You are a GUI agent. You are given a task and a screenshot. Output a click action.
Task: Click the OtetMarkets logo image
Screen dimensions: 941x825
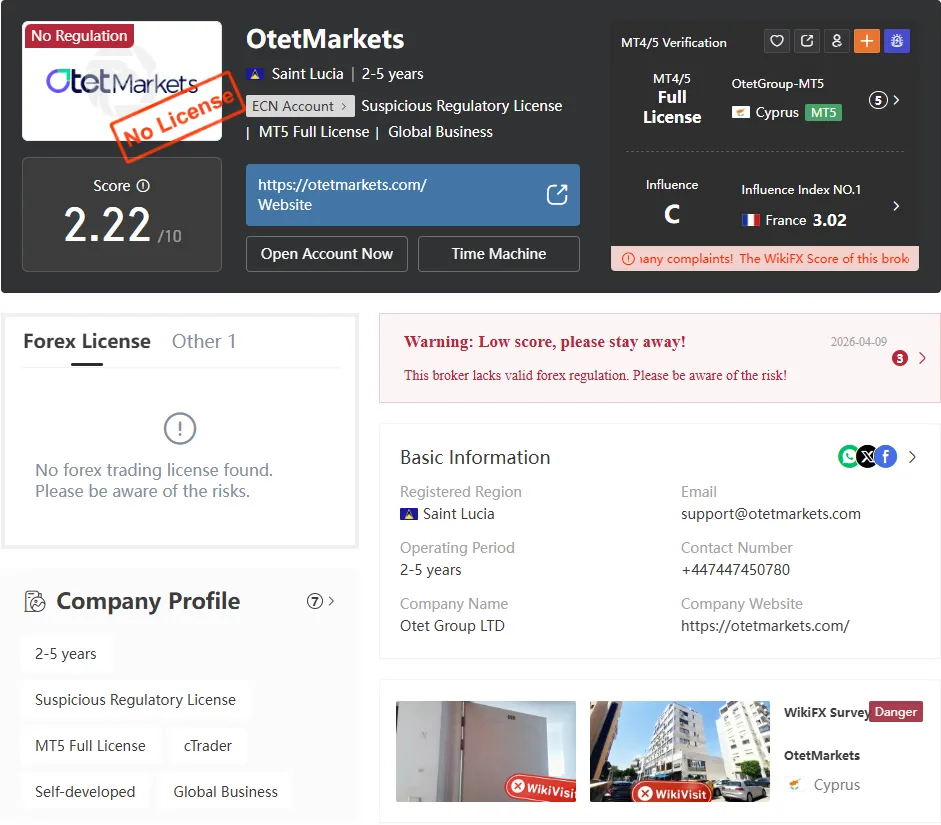coord(122,81)
